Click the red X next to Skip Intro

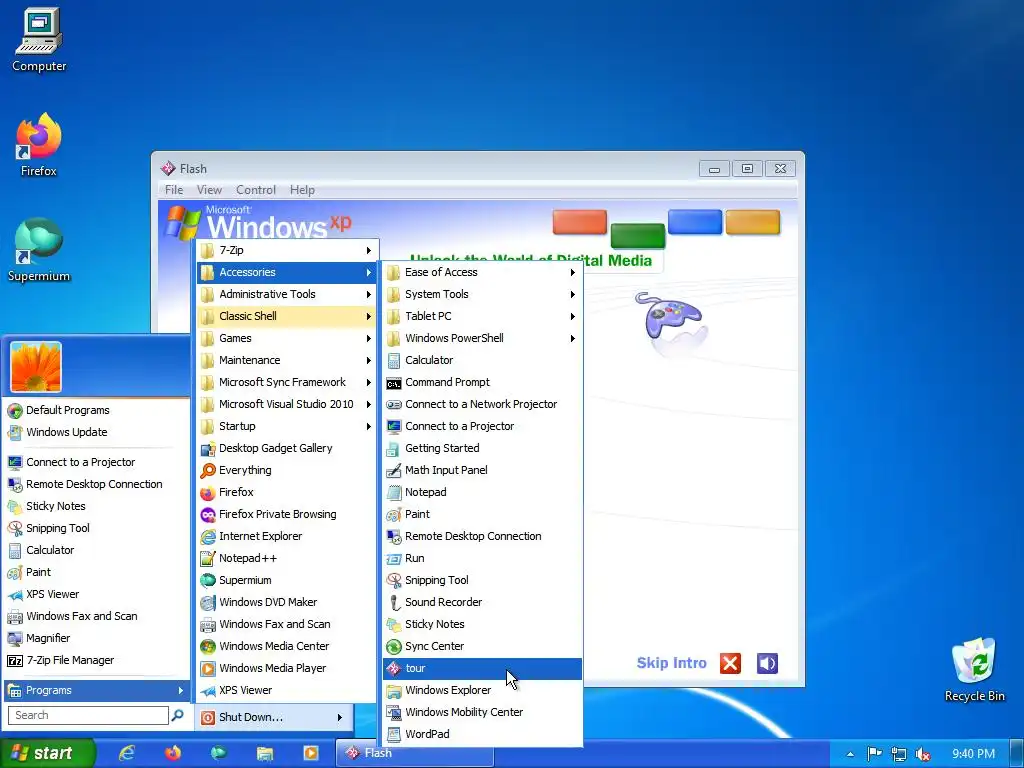pyautogui.click(x=730, y=664)
